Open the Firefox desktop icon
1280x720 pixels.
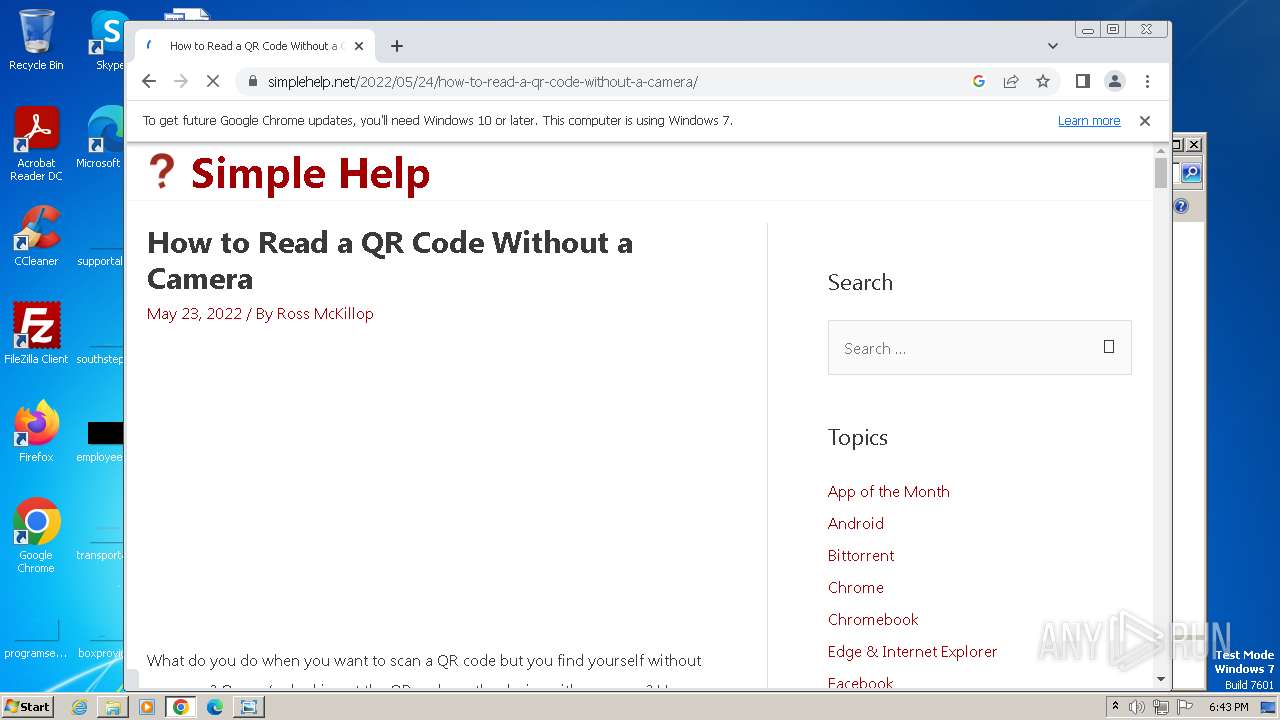[36, 432]
